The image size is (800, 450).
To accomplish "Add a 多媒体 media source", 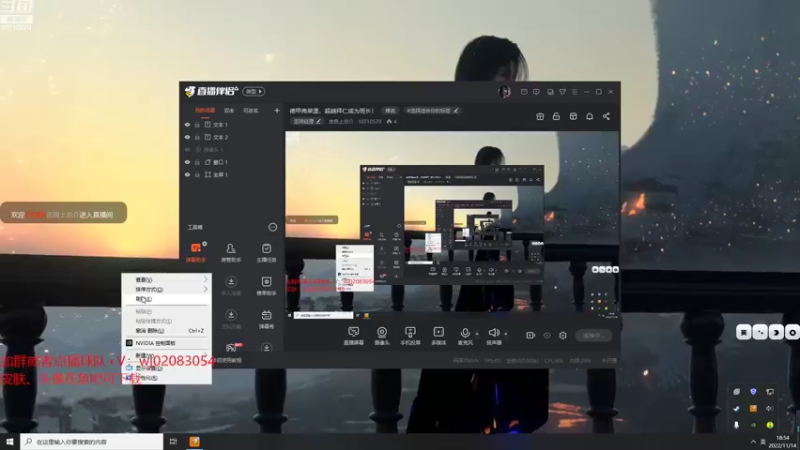I will click(x=438, y=336).
